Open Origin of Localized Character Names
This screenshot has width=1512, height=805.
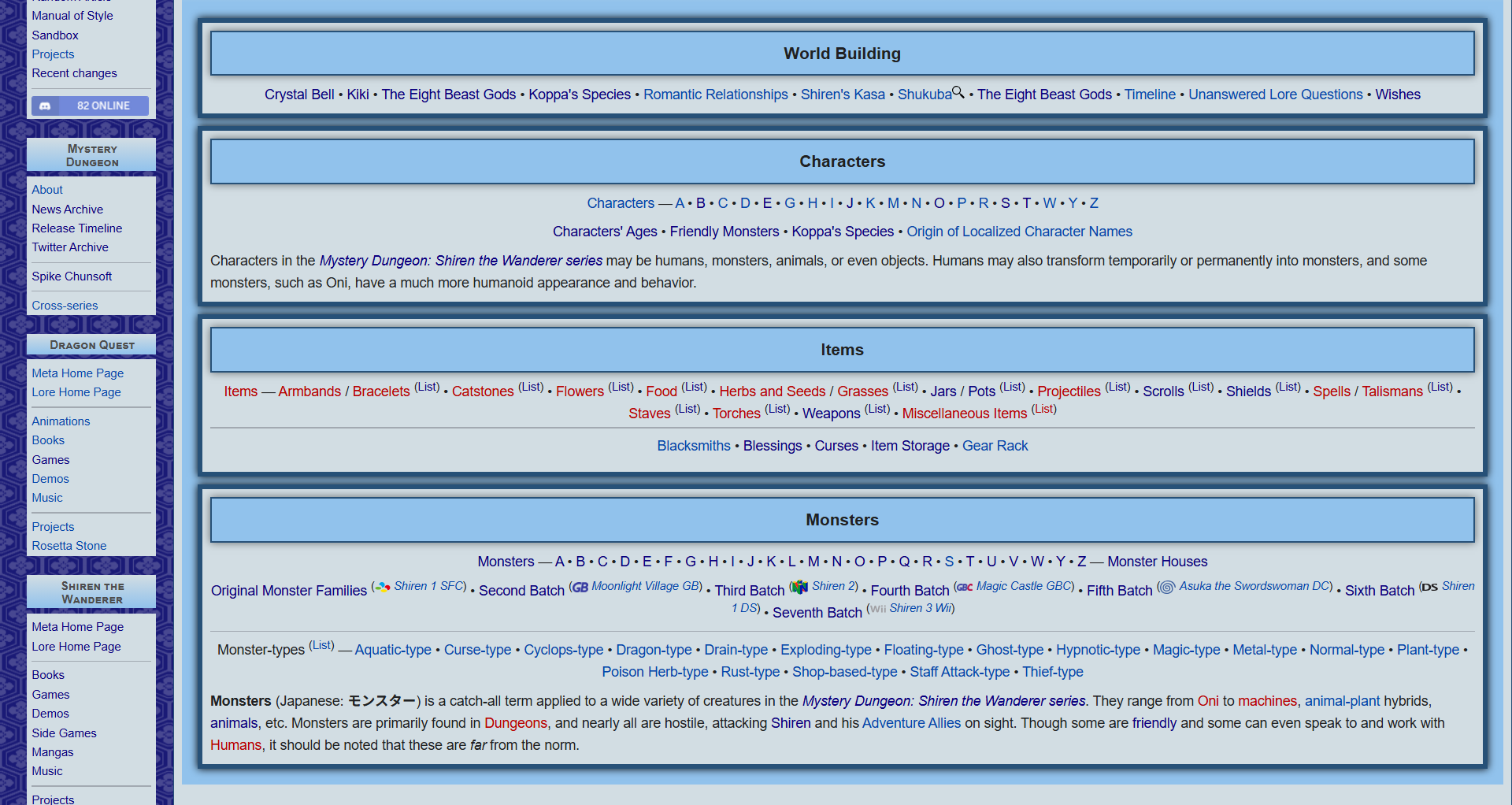click(x=1019, y=232)
